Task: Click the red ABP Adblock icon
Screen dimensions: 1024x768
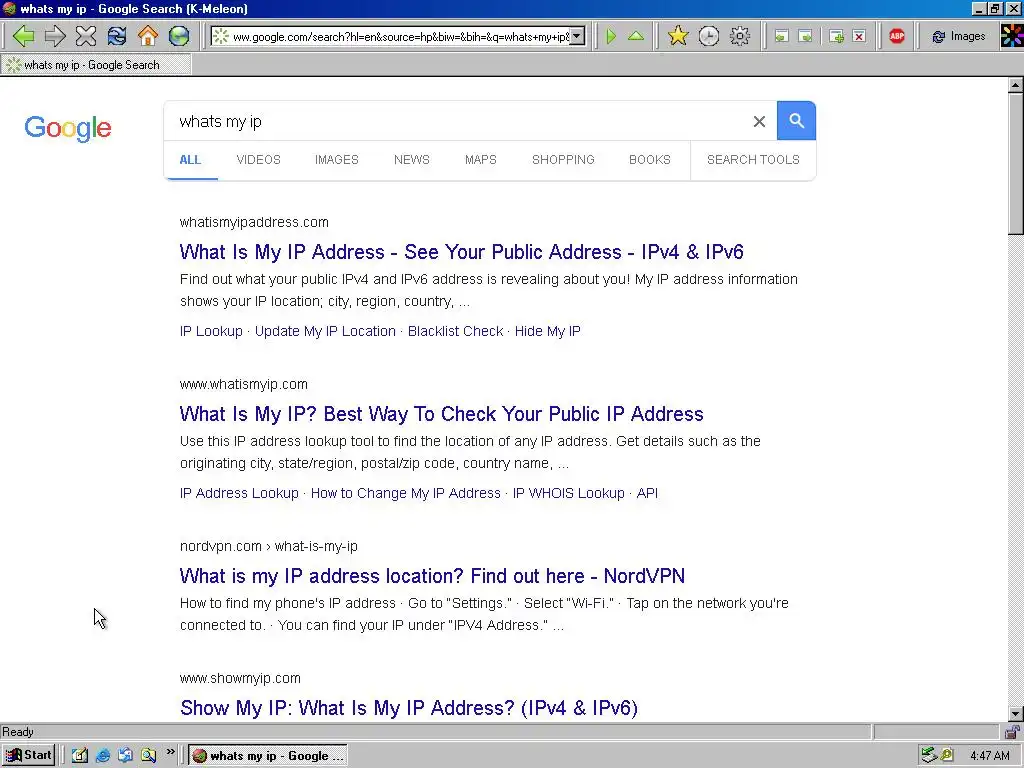Action: 897,36
